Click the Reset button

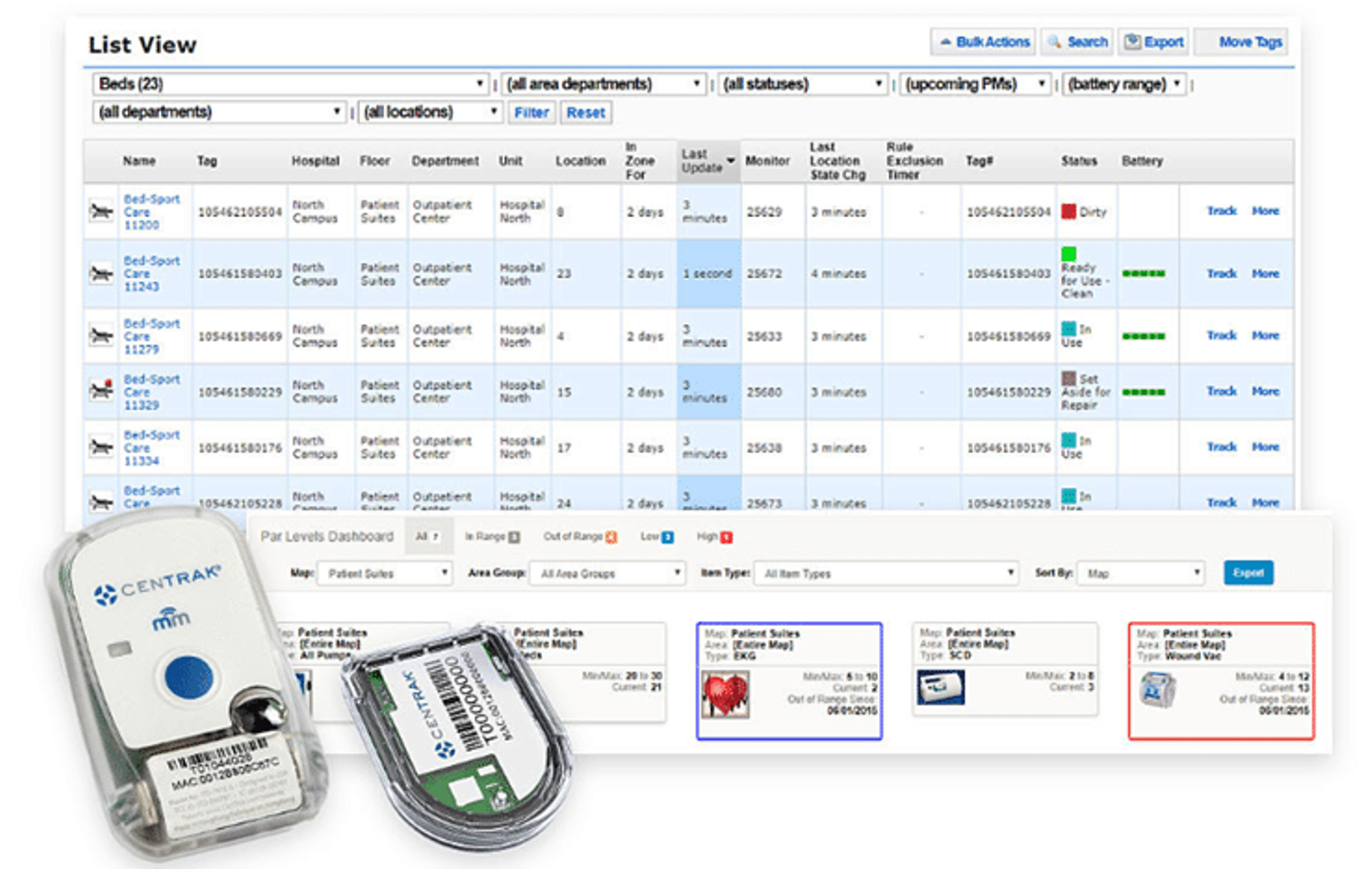tap(586, 112)
